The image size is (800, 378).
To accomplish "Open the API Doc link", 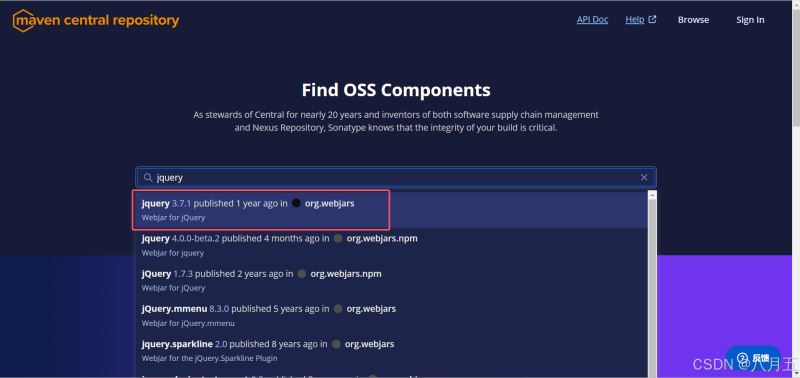I will pyautogui.click(x=592, y=19).
